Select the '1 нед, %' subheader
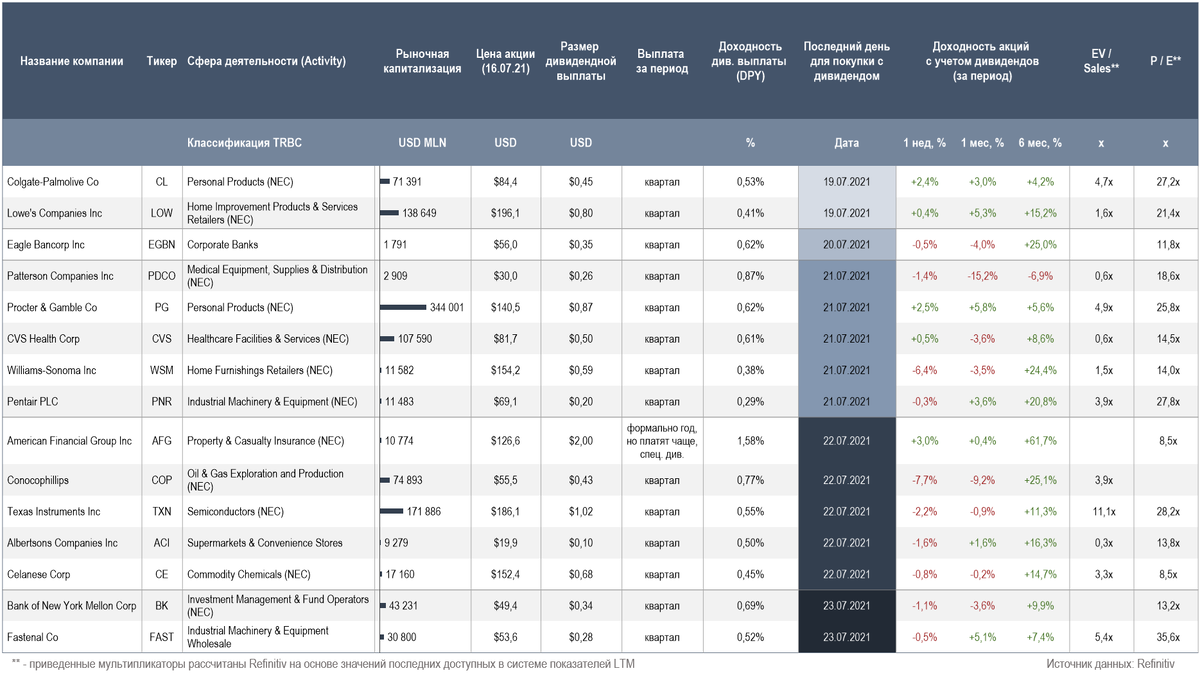 924,143
